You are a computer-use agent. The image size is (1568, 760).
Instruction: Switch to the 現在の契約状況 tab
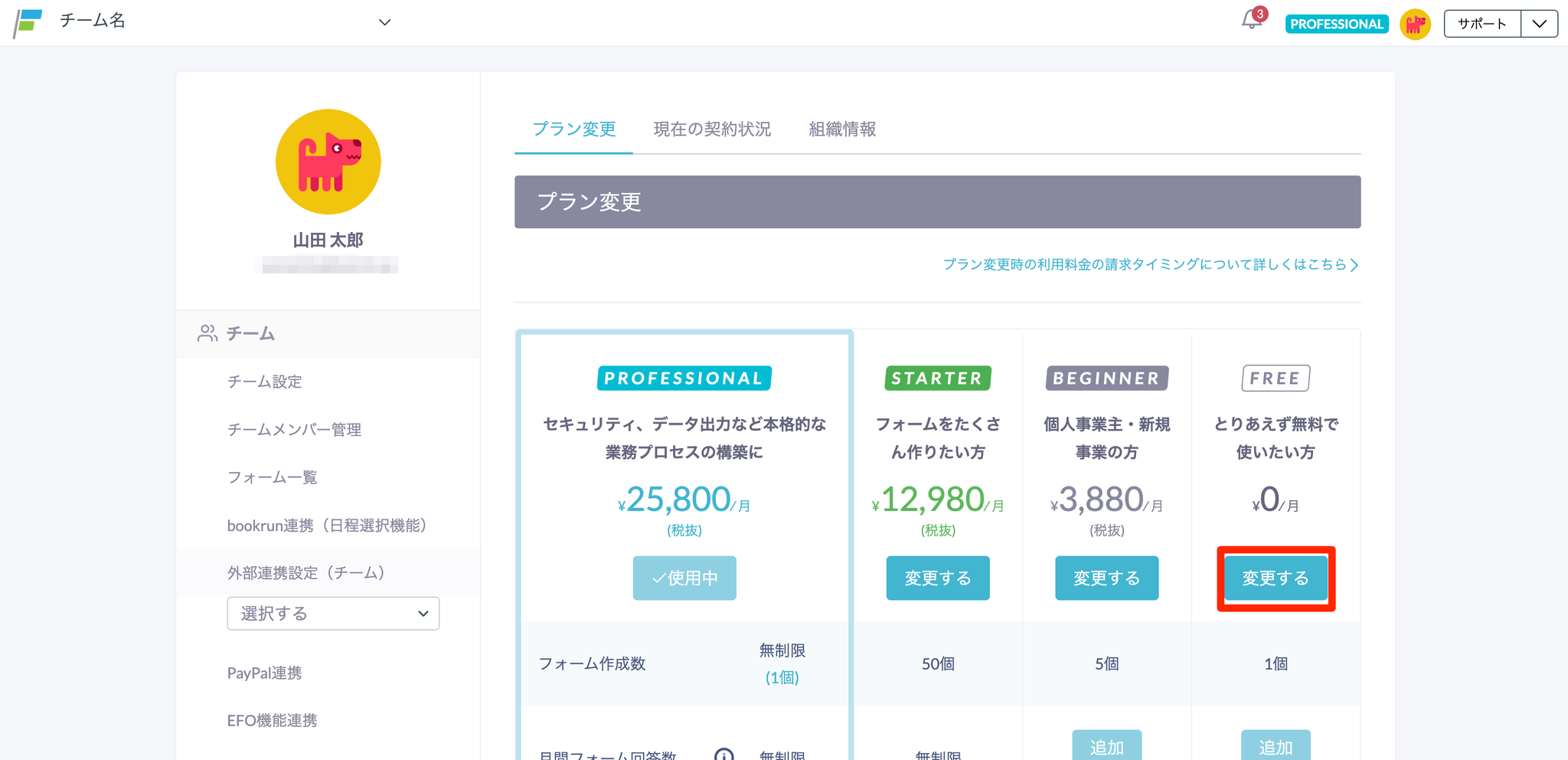tap(712, 129)
